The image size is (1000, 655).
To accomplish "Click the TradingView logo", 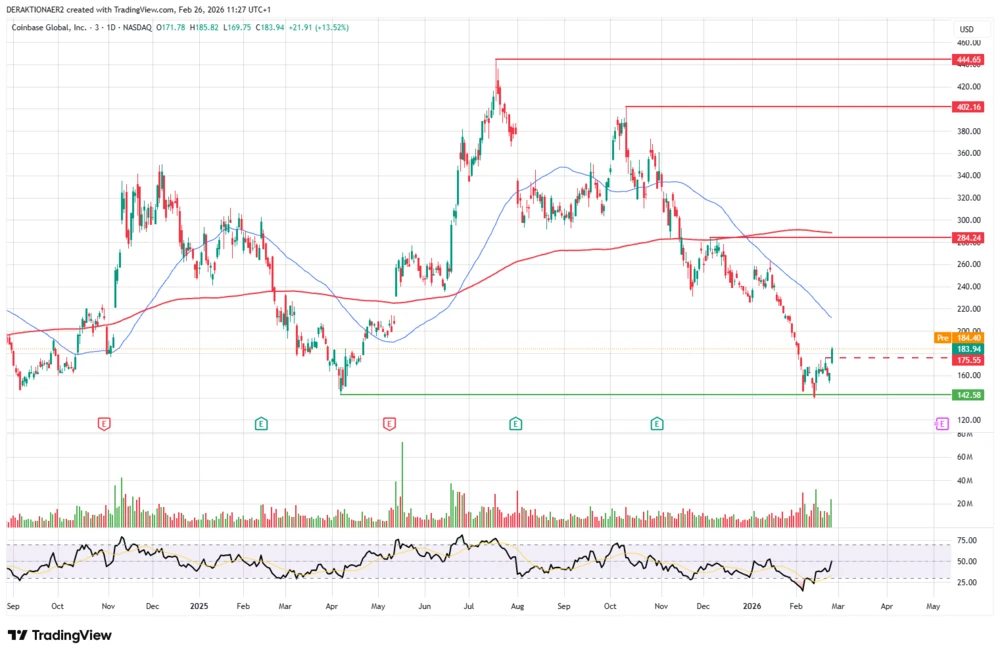I will point(60,636).
